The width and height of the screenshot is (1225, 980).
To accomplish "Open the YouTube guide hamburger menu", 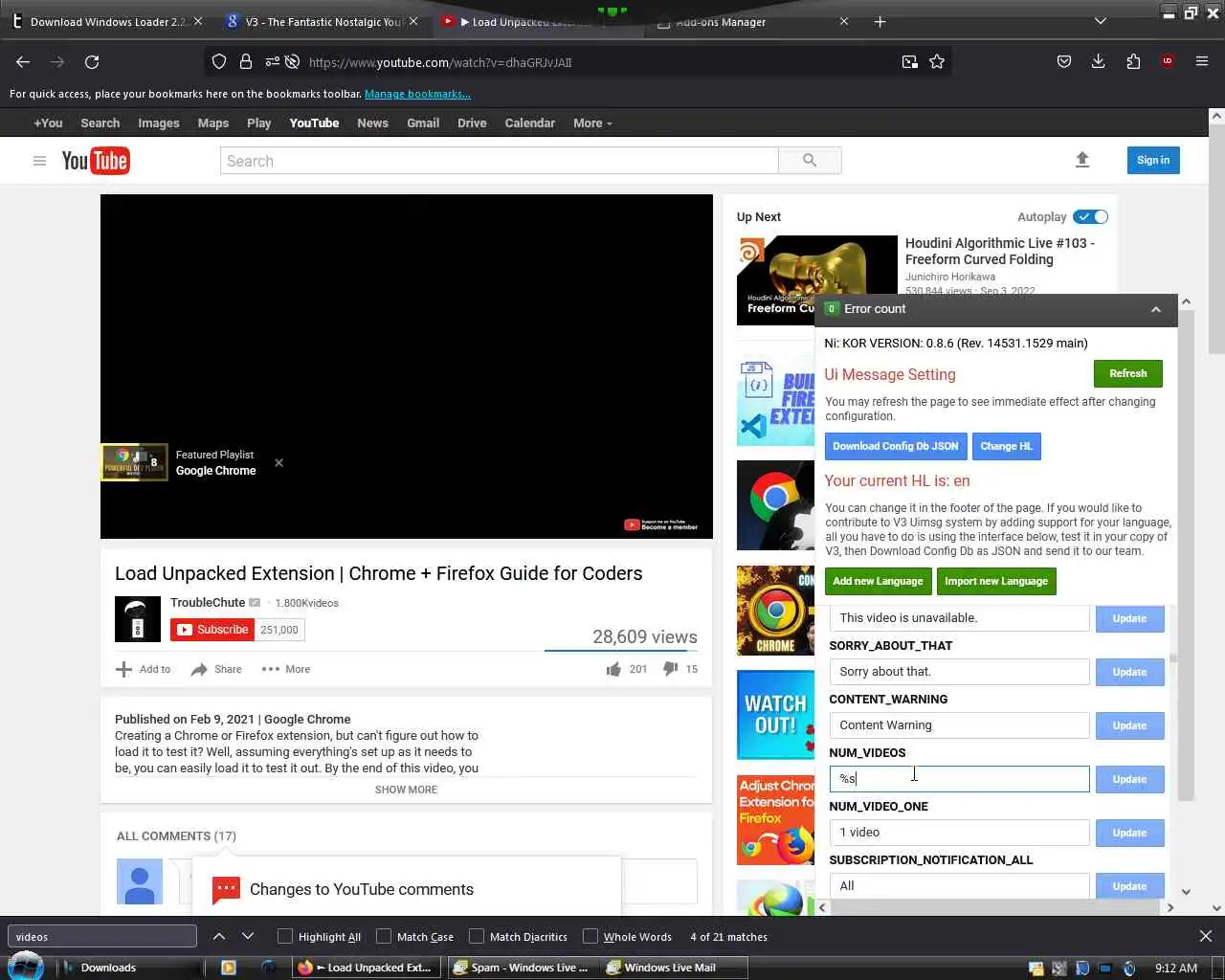I will [x=39, y=161].
